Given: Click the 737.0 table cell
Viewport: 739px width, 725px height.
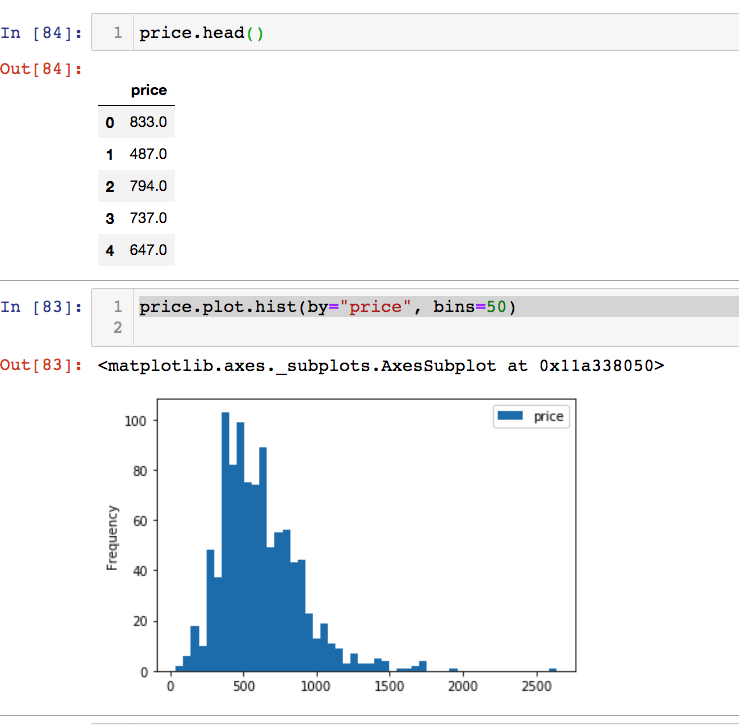Looking at the screenshot, I should [x=148, y=218].
